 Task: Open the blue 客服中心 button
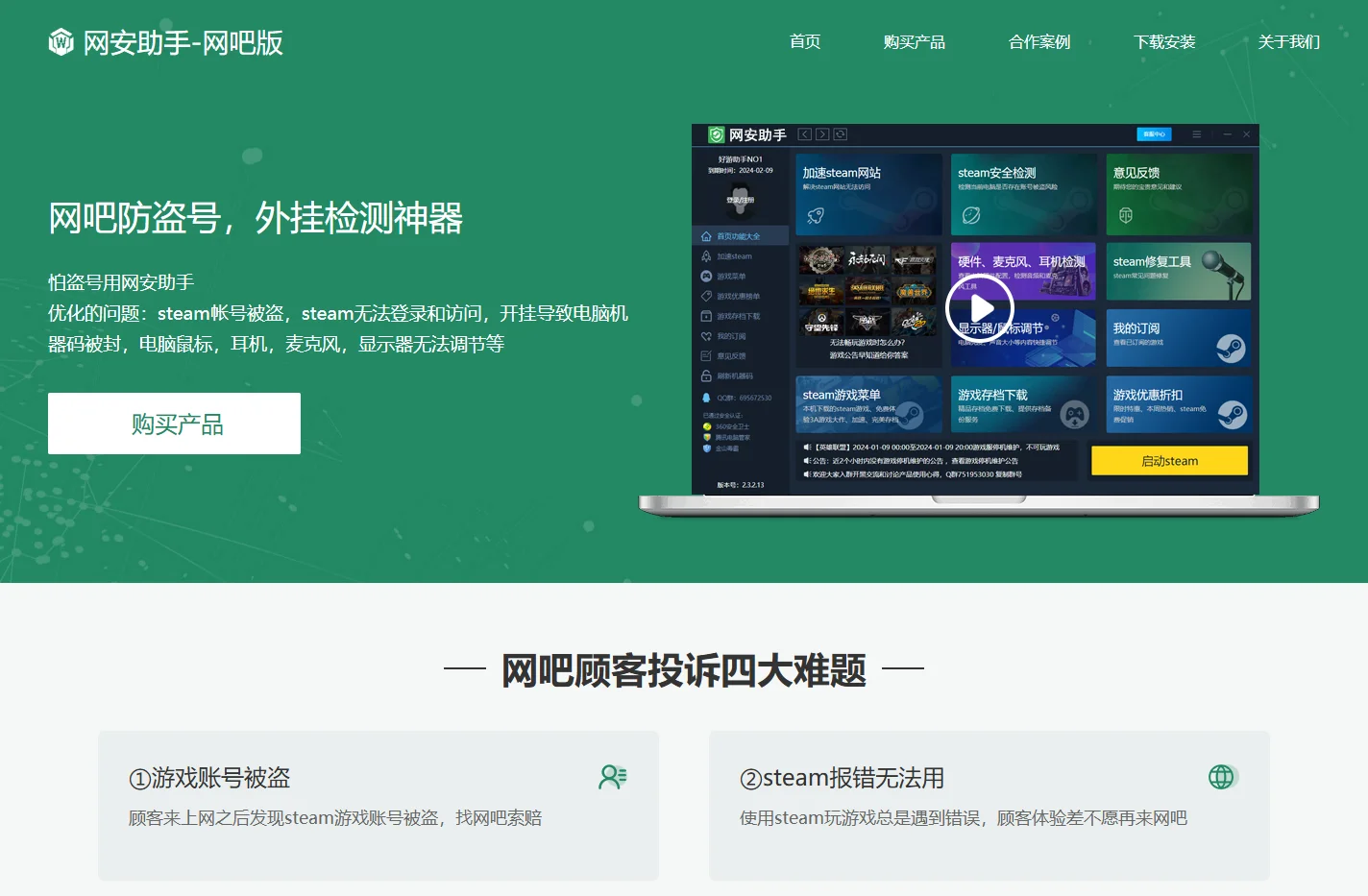(1154, 134)
